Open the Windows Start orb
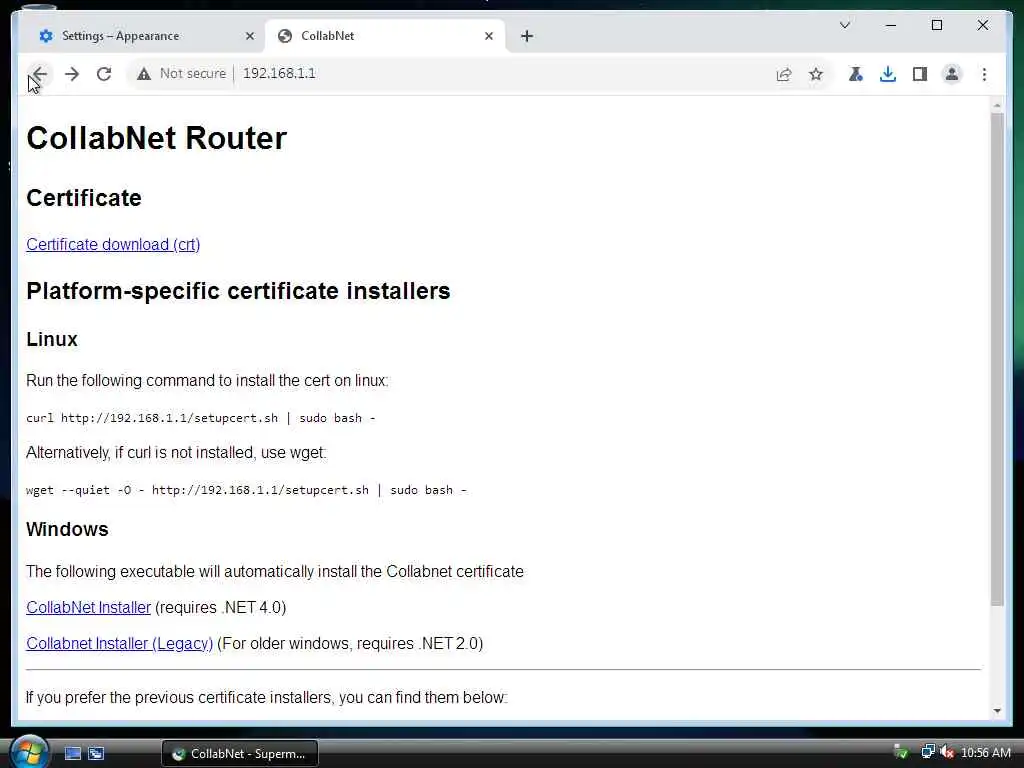Screen dimensions: 1024x768 tap(28, 752)
